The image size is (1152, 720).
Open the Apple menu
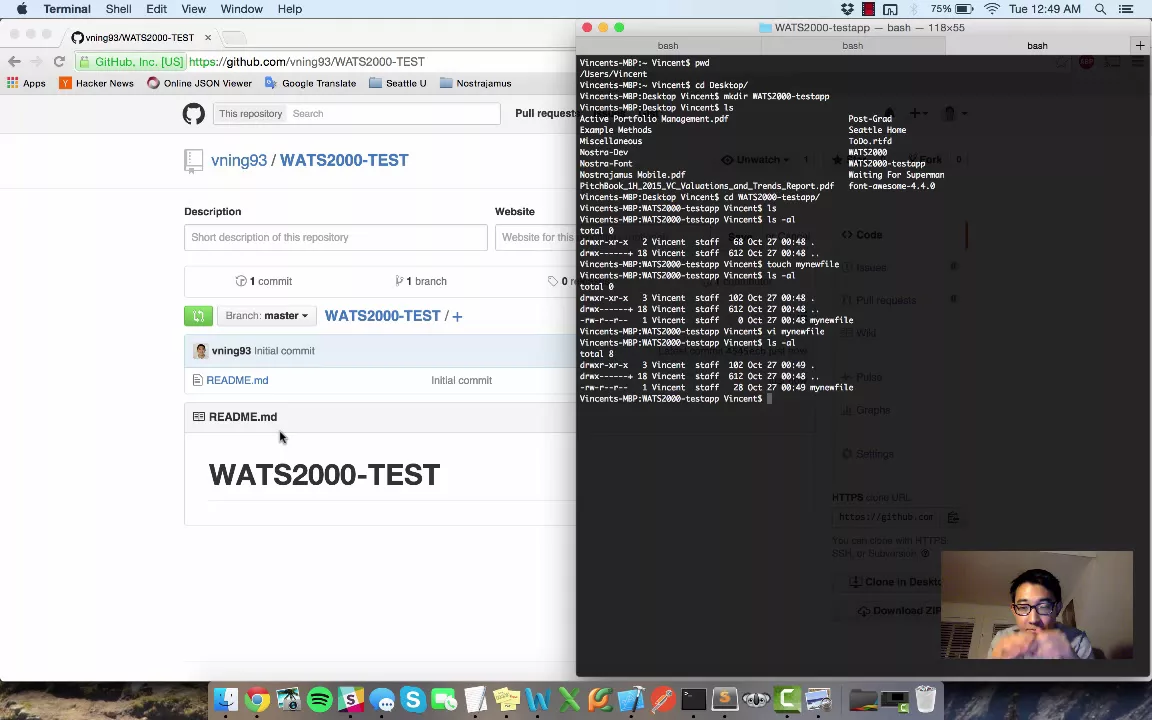coord(21,9)
